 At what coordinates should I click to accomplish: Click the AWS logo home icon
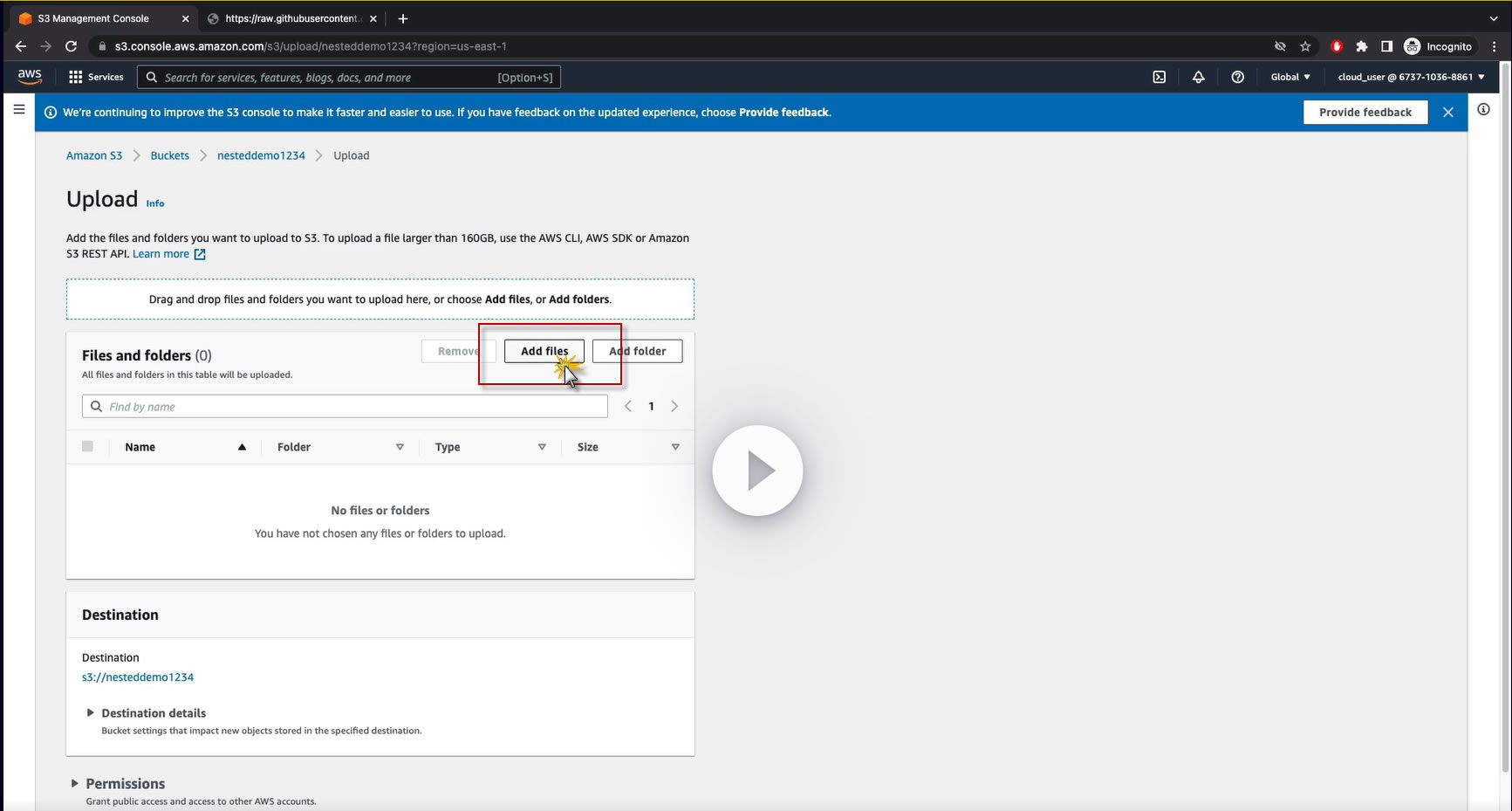[30, 77]
